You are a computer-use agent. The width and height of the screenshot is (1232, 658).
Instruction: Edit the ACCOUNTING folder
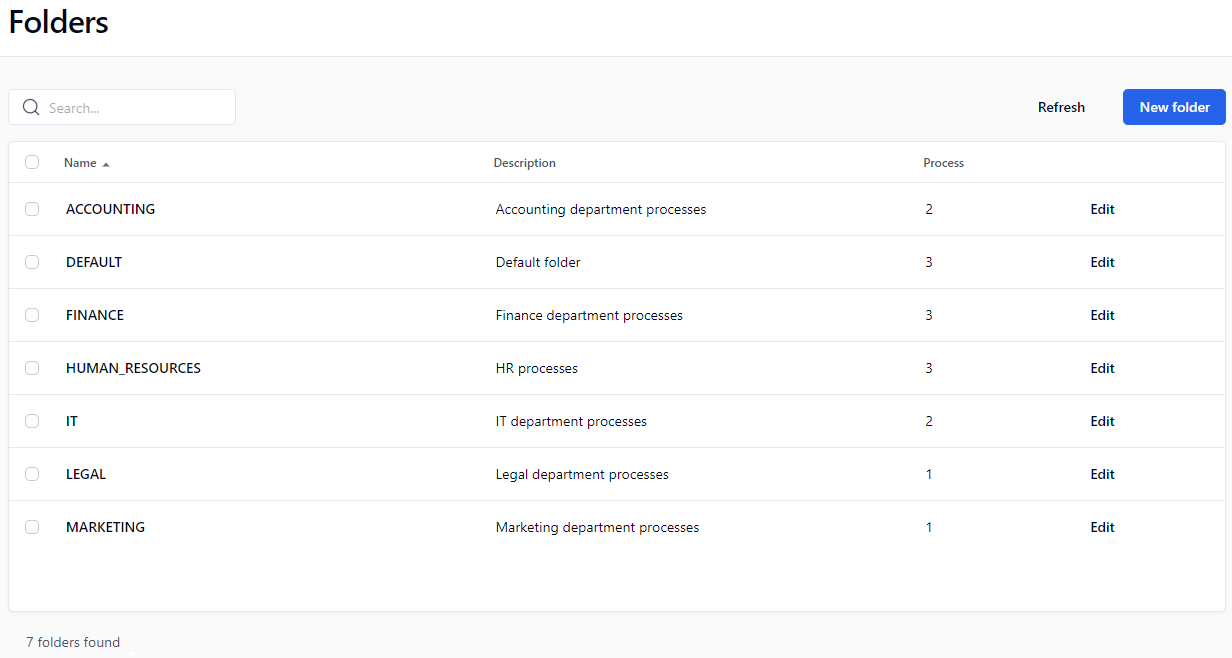click(1102, 208)
